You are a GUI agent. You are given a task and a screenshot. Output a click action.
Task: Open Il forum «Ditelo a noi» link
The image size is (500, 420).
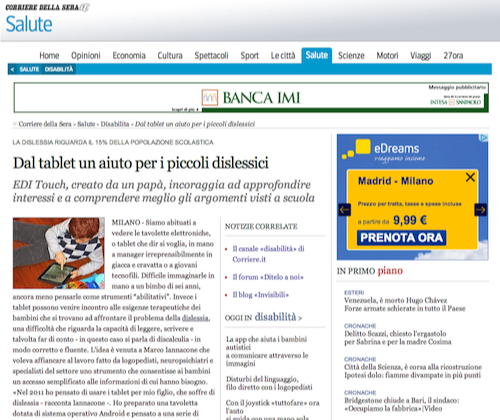coord(268,277)
